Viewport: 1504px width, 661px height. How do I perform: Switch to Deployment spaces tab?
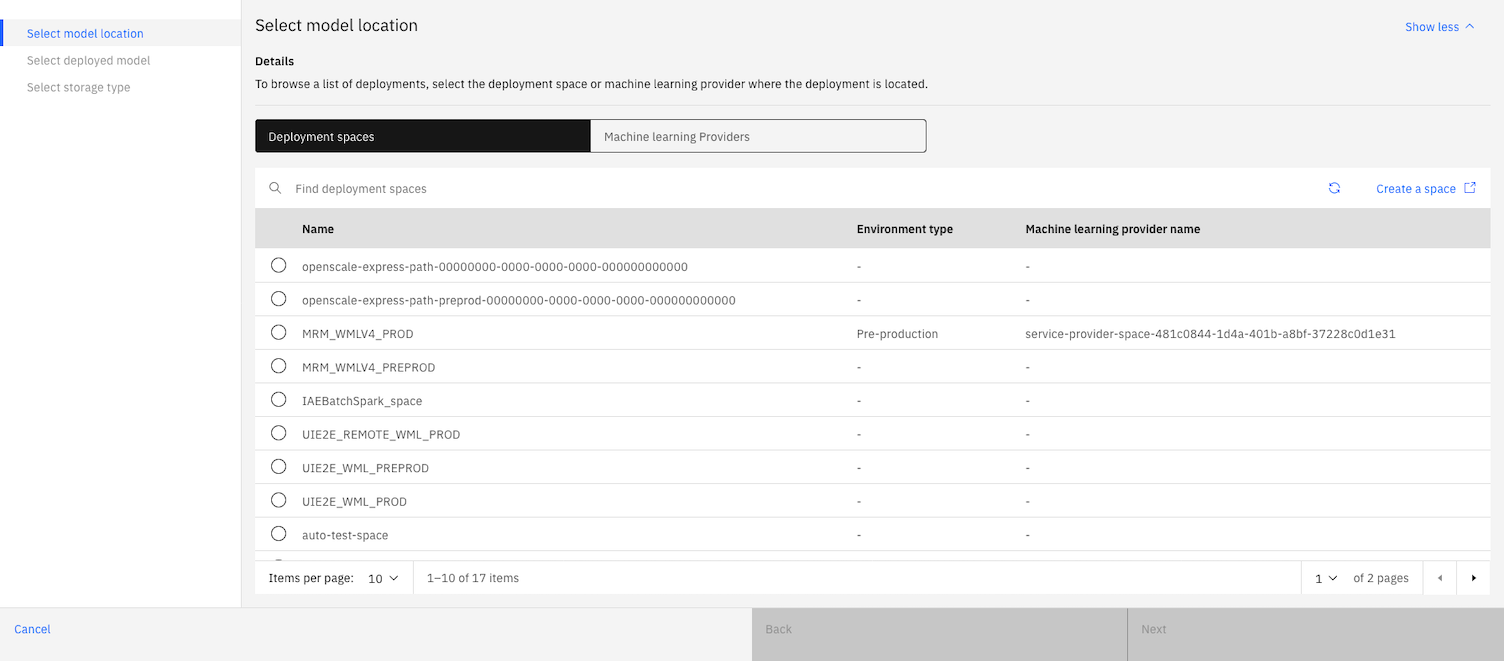423,136
